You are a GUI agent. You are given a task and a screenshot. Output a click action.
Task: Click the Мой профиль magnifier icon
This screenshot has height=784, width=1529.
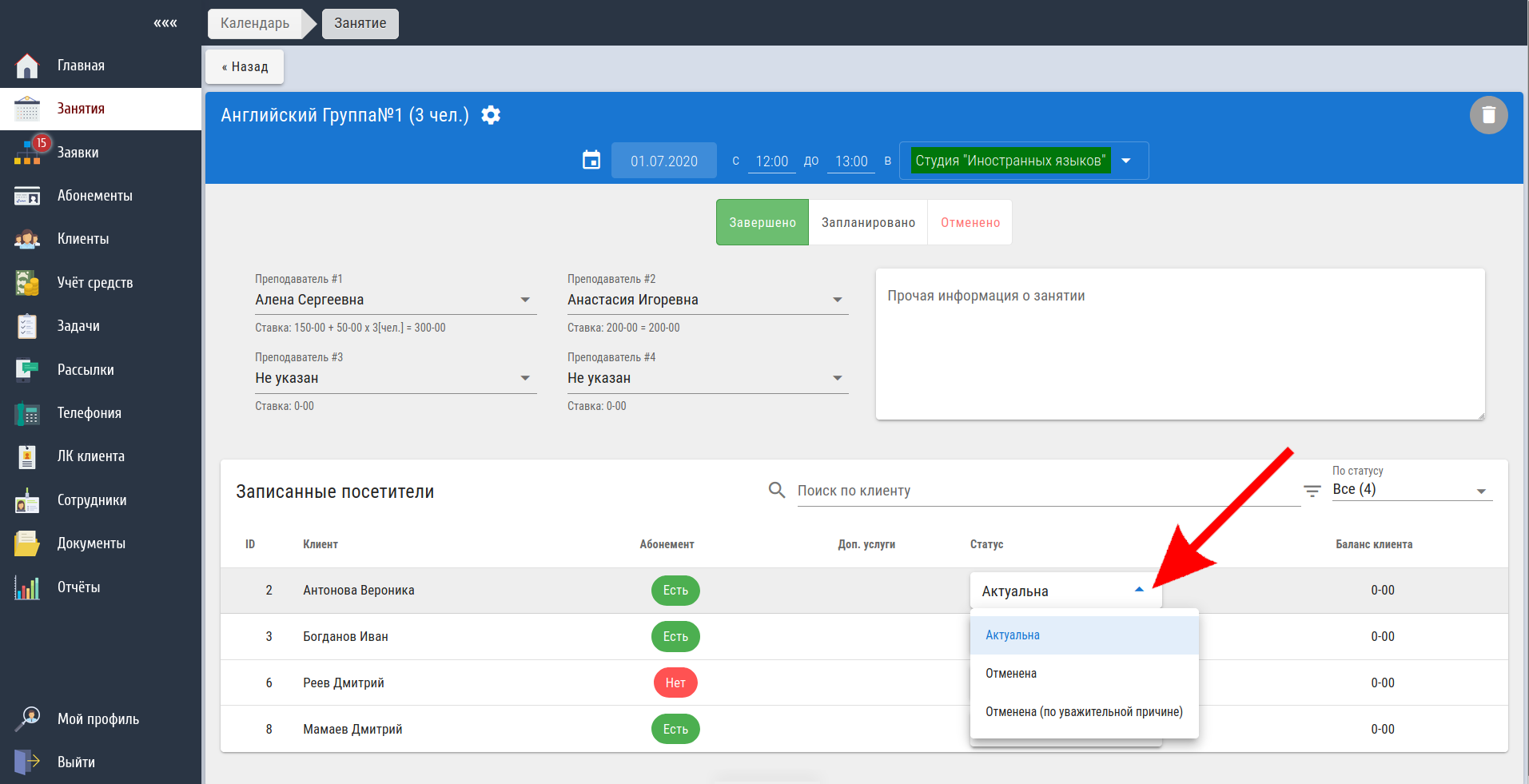coord(27,718)
